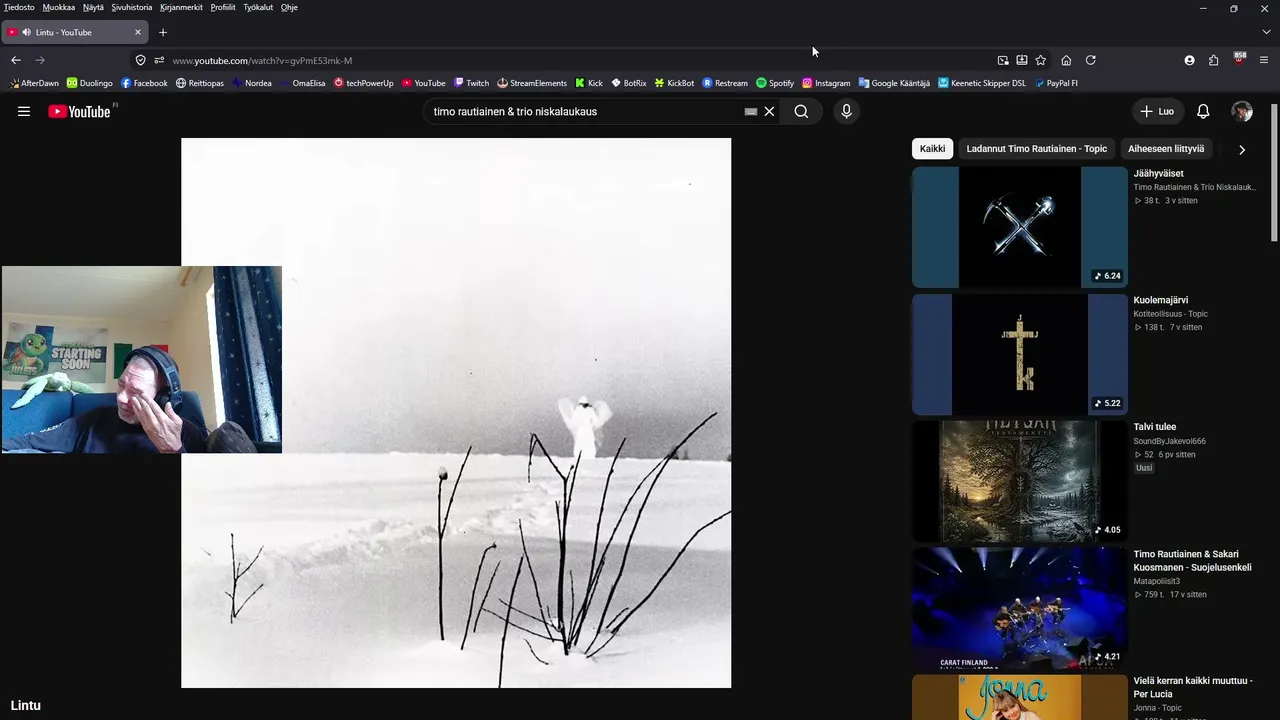The image size is (1280, 720).
Task: Click the picture-in-picture icon in address bar
Action: 1003,60
